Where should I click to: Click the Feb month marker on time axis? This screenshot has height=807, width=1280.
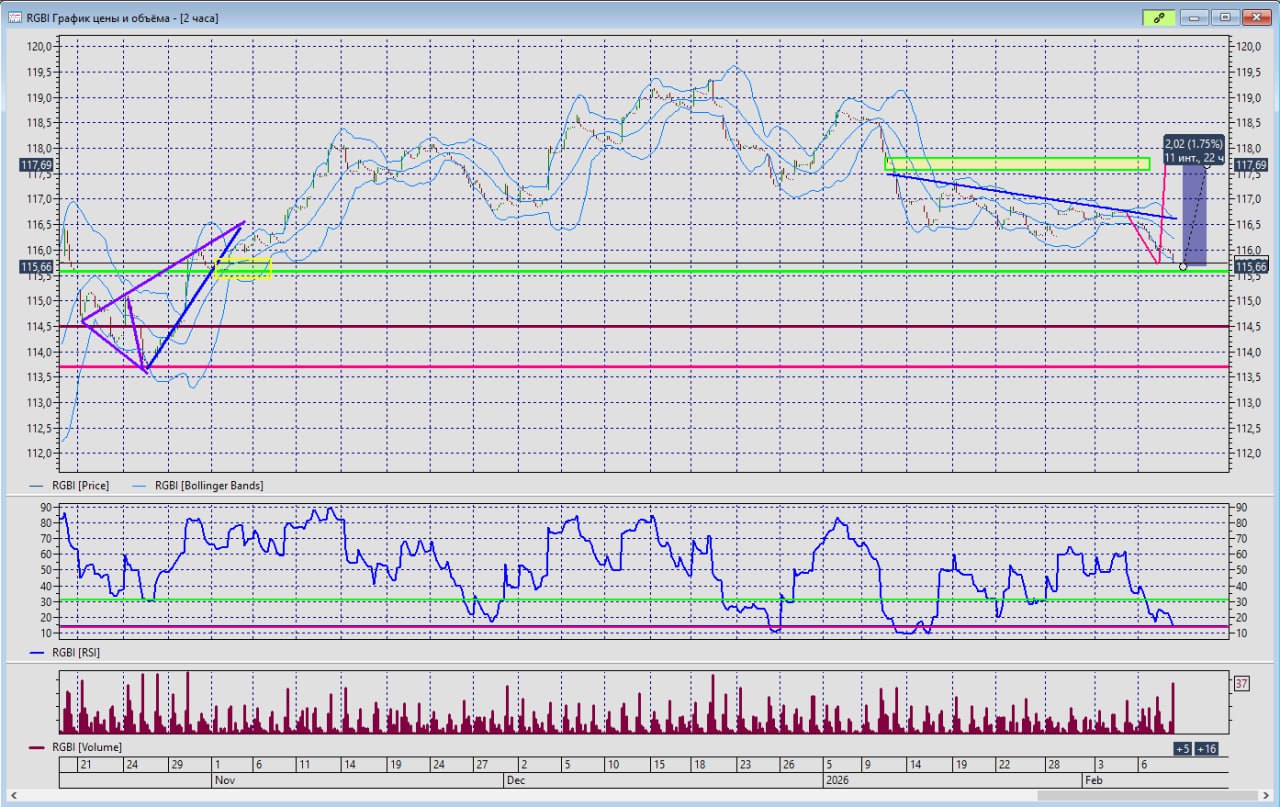(x=1094, y=778)
